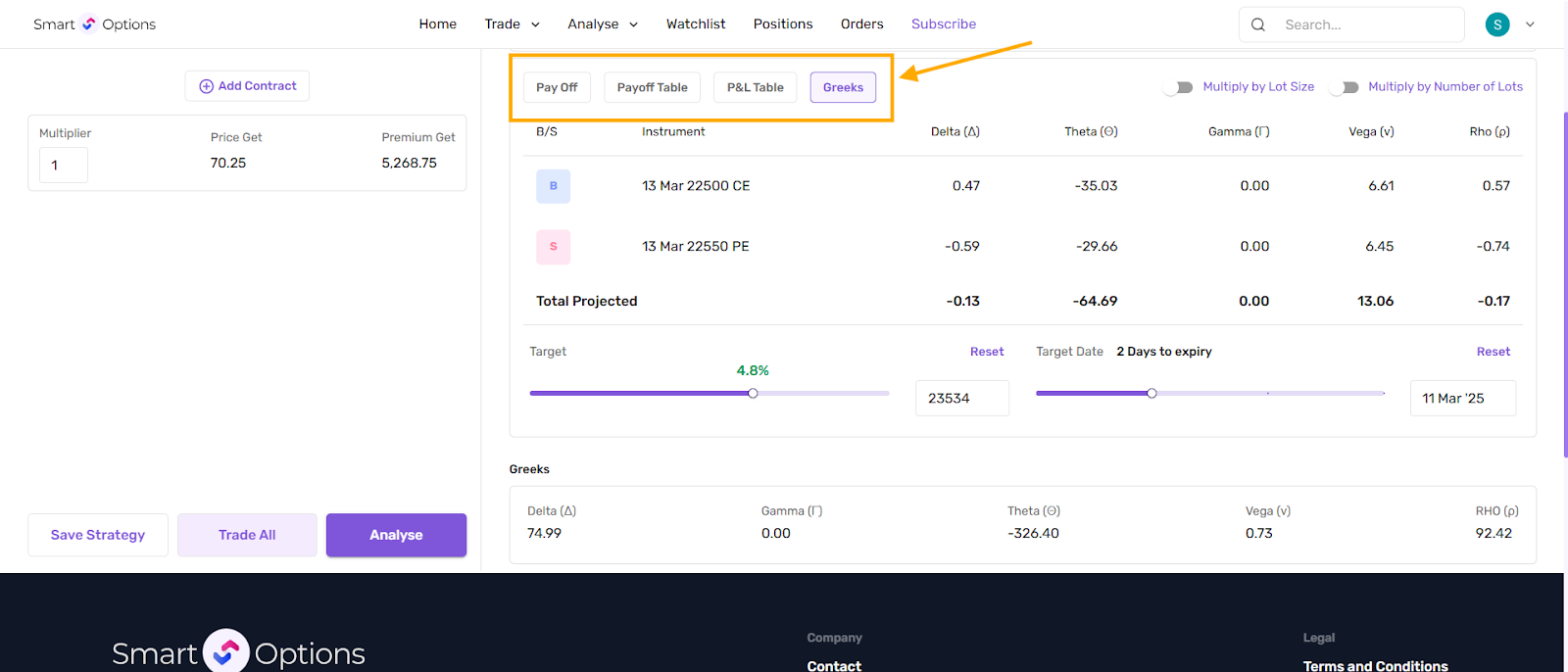The width and height of the screenshot is (1568, 672).
Task: Switch to the Payoff Table tab
Action: 652,87
